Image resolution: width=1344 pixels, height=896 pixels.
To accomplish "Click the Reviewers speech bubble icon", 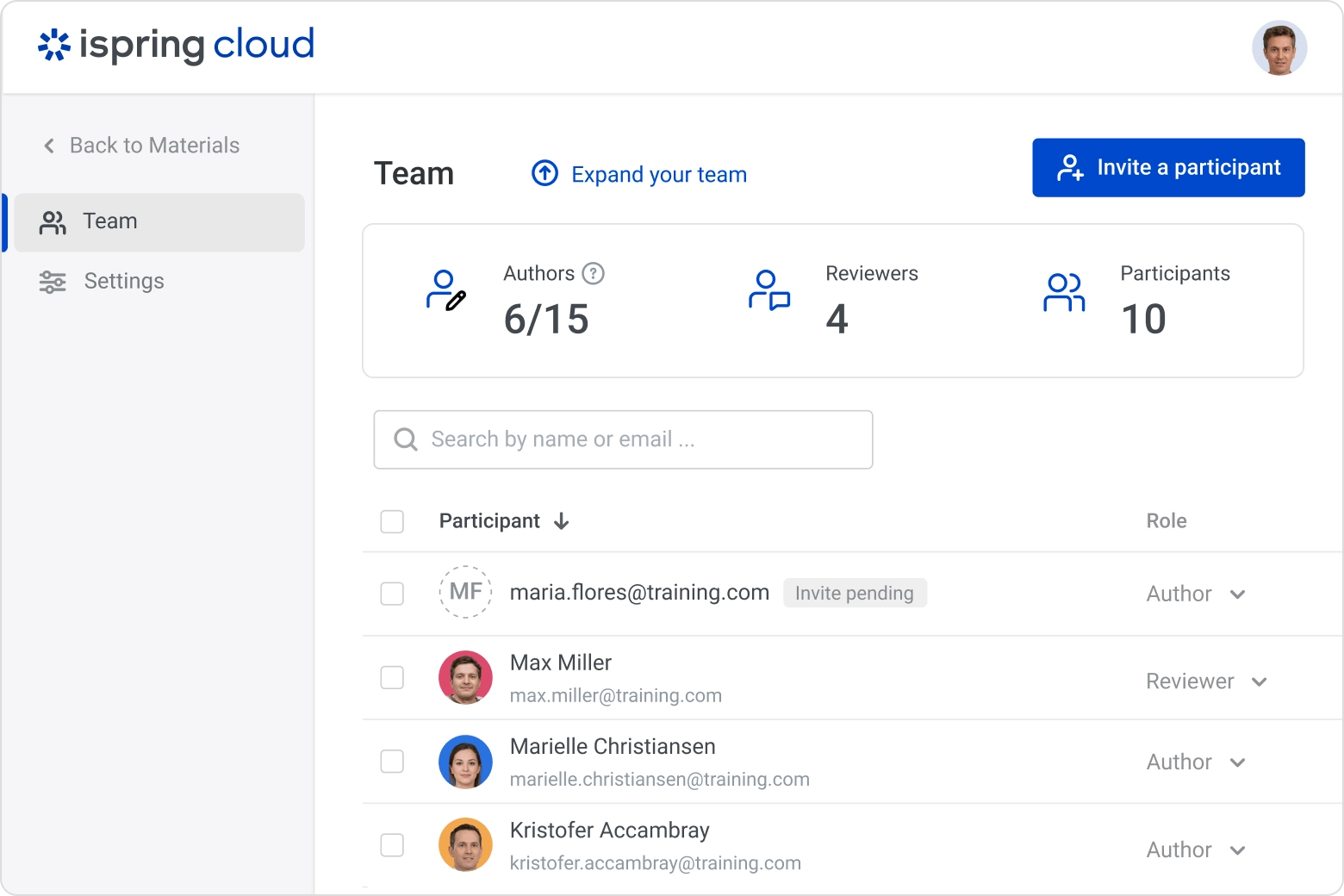I will 768,290.
